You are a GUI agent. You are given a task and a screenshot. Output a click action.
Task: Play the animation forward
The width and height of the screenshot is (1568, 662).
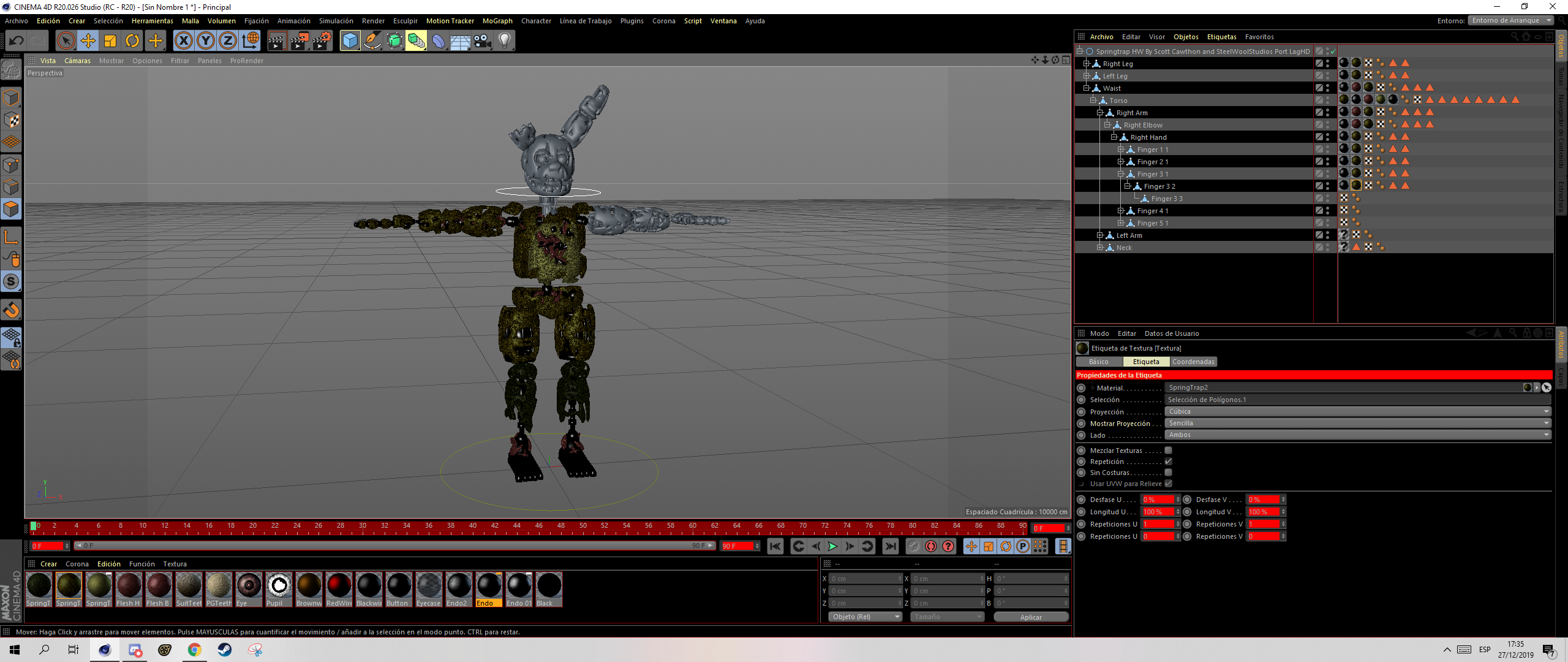pyautogui.click(x=832, y=546)
